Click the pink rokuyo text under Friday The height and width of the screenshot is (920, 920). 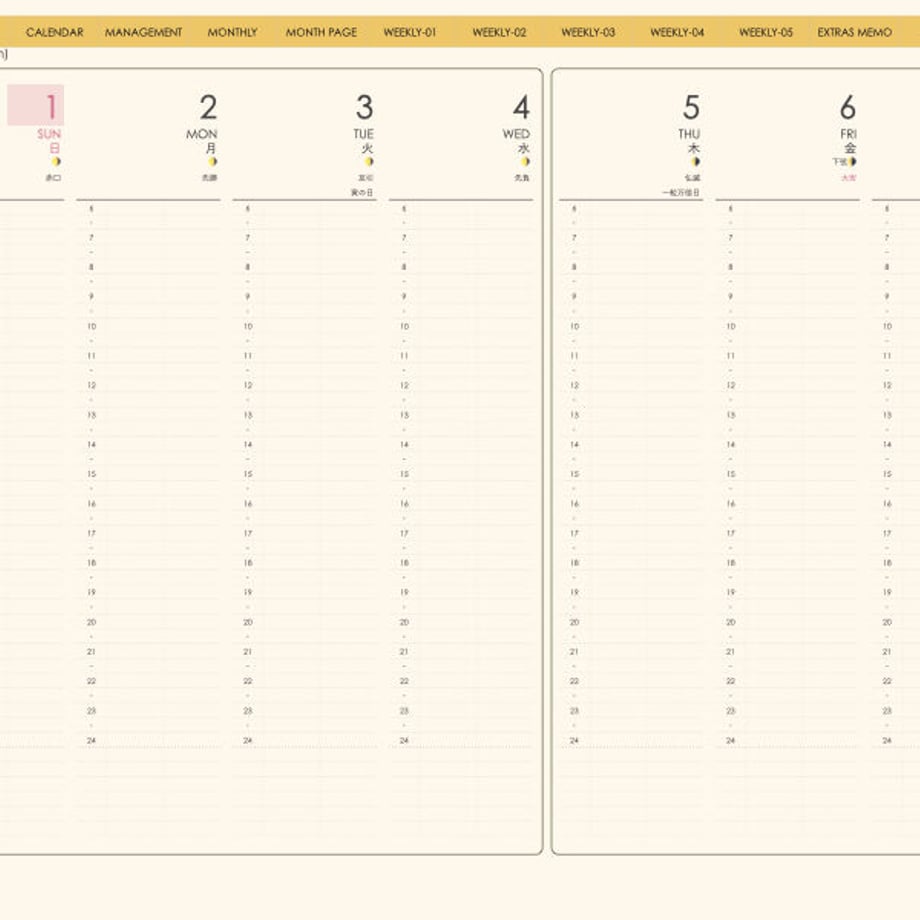(x=848, y=177)
